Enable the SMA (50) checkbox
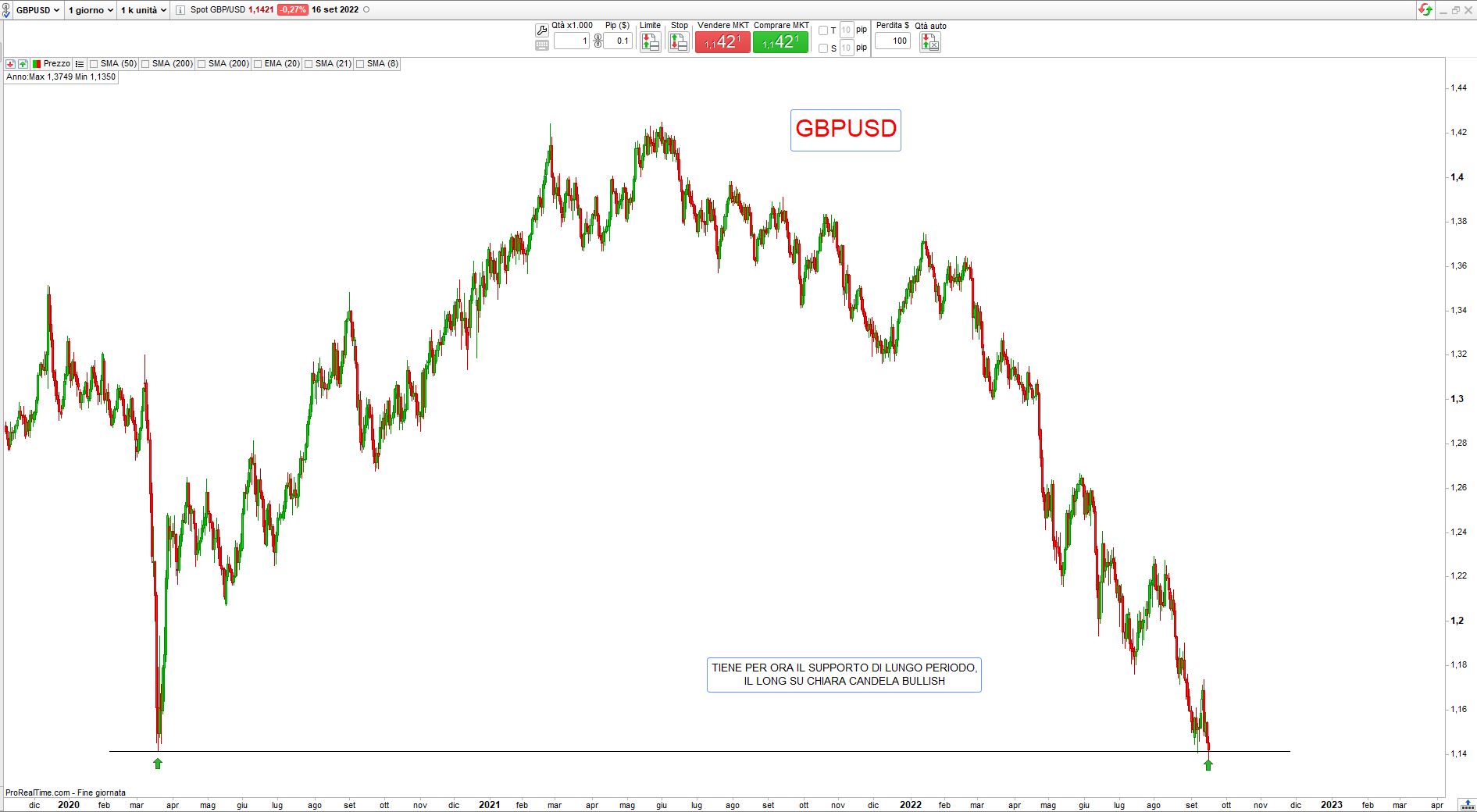The height and width of the screenshot is (812, 1477). click(x=94, y=64)
